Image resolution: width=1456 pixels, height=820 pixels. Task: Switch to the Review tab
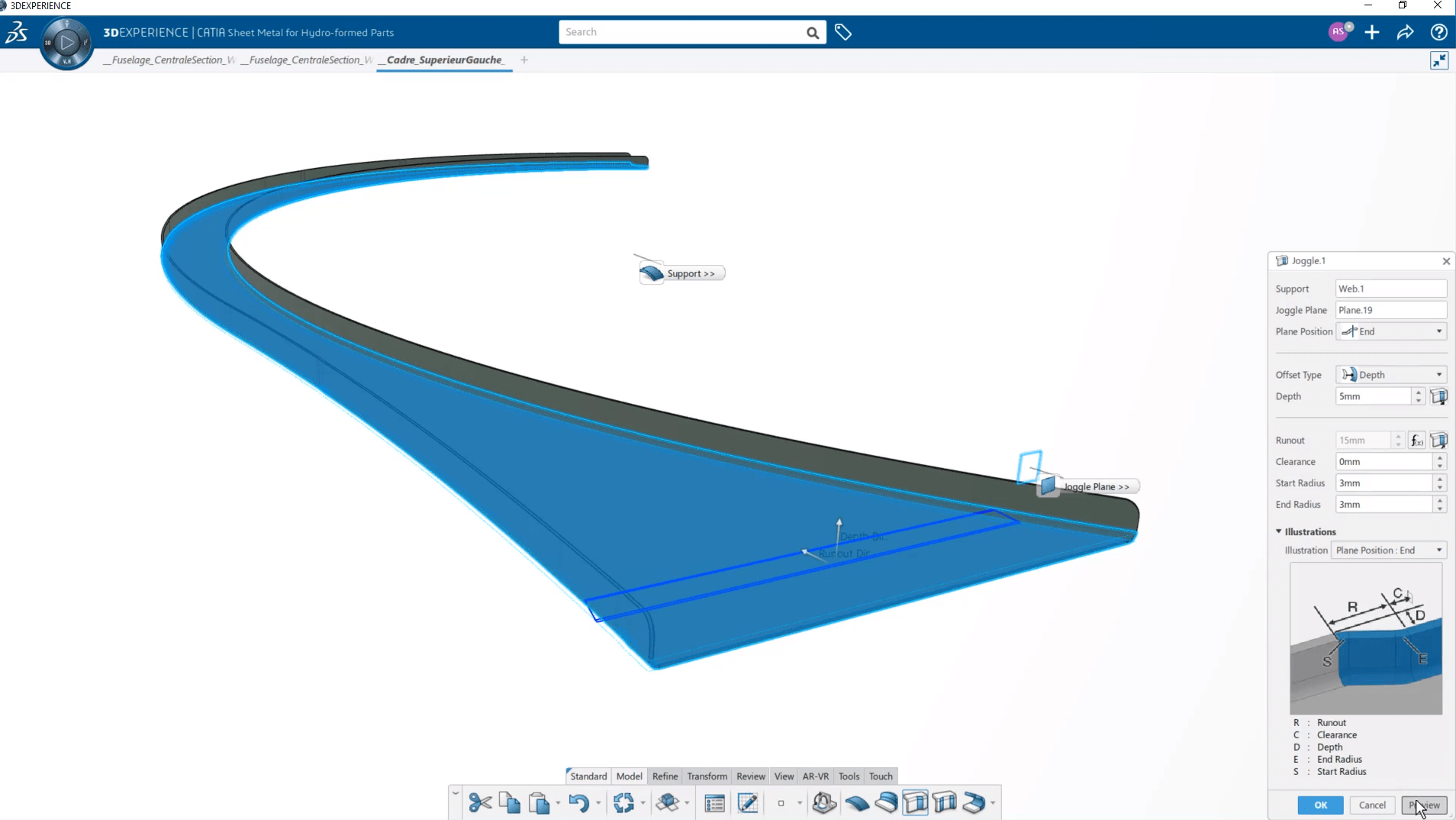750,776
